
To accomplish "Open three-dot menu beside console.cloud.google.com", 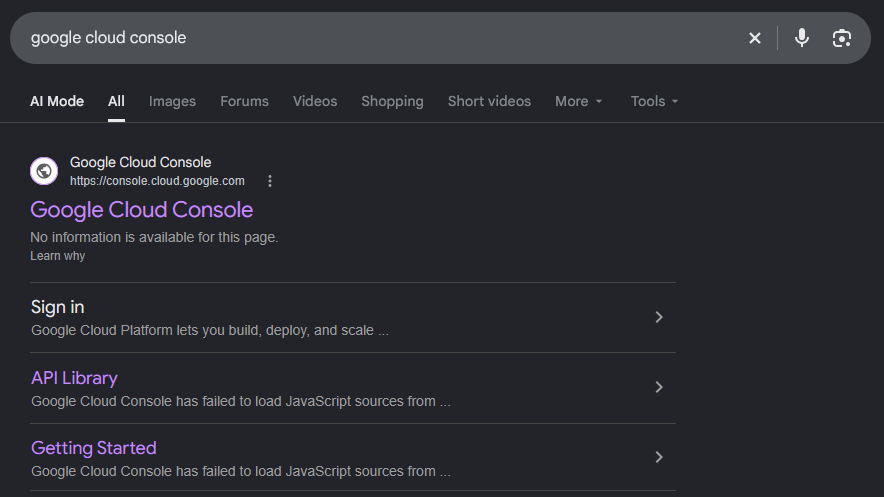I will pyautogui.click(x=270, y=181).
